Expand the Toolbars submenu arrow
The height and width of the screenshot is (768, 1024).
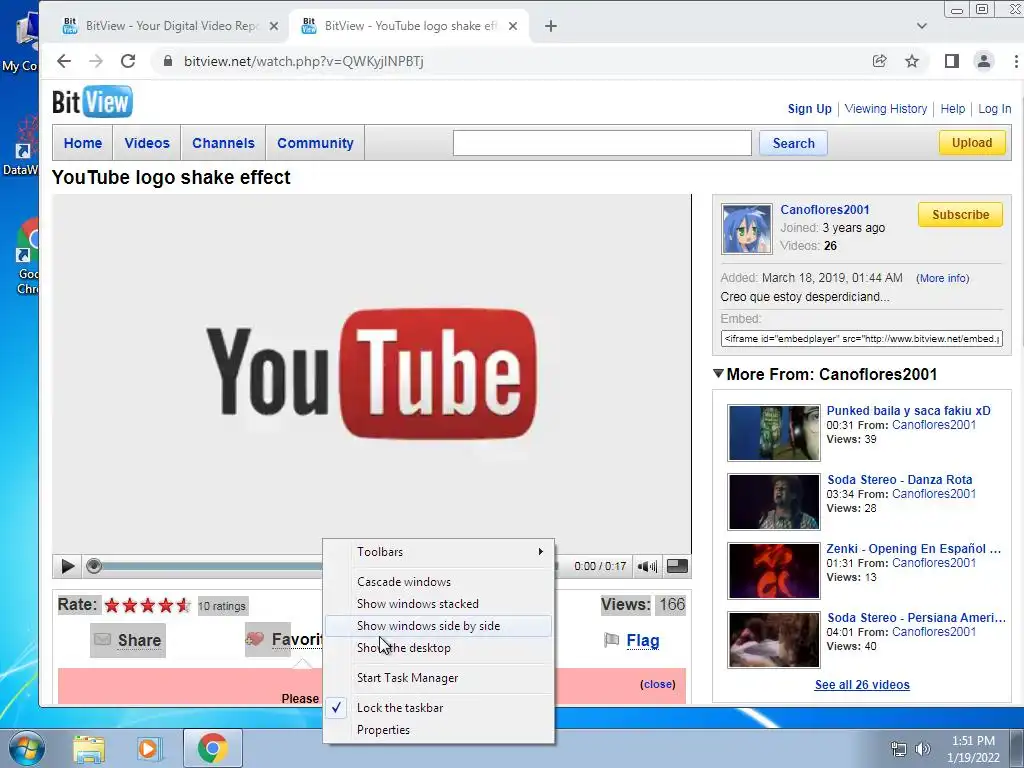pos(541,552)
